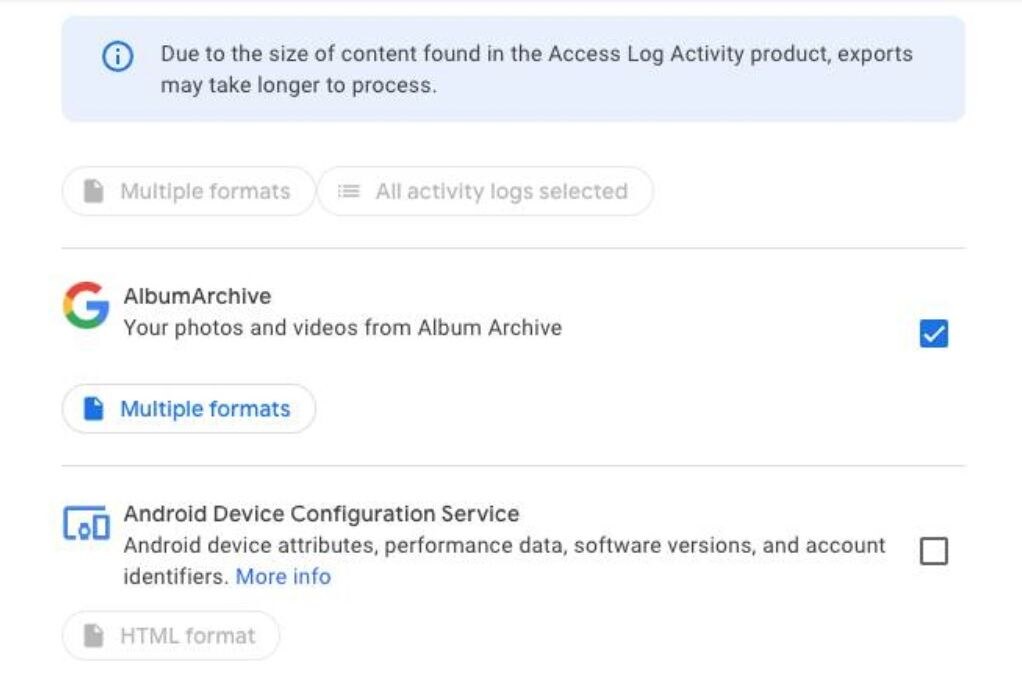The width and height of the screenshot is (1022, 686).
Task: Click the Android Device Configuration Service title
Action: [x=321, y=514]
